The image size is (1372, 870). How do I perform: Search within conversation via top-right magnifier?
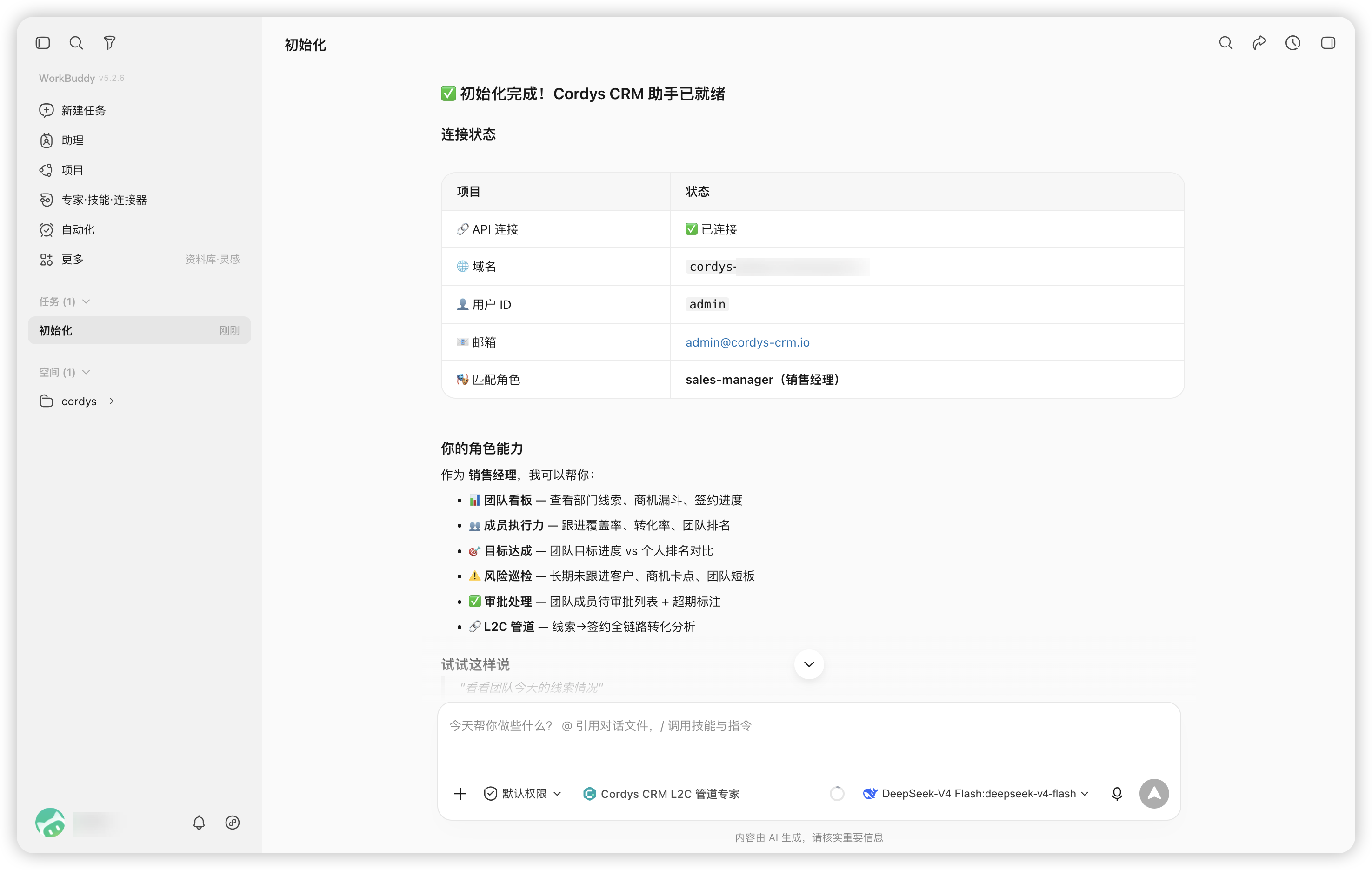(x=1225, y=43)
